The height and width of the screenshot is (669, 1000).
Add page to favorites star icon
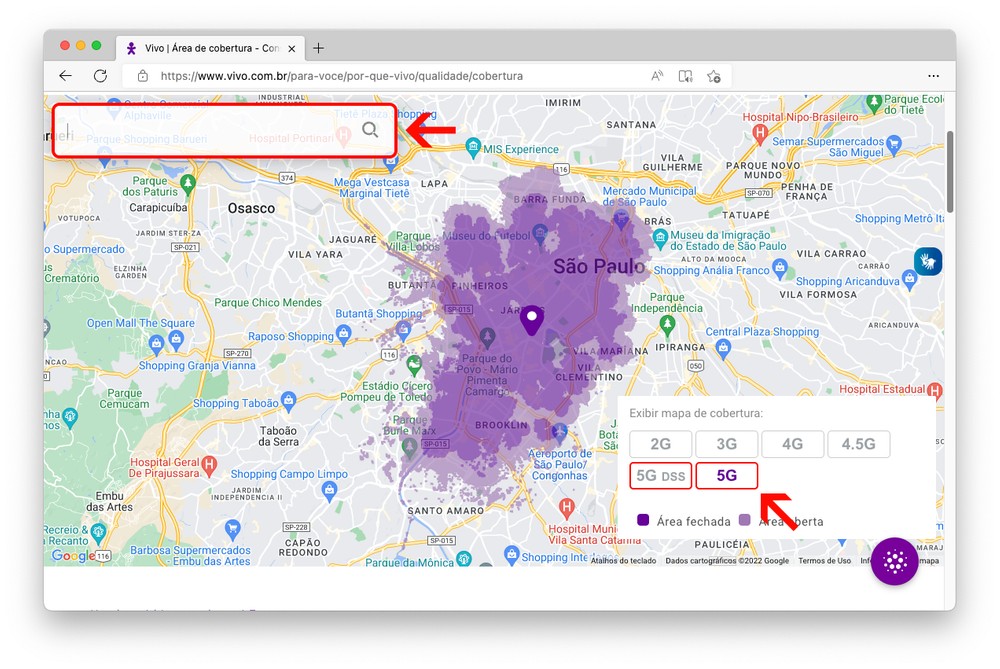pyautogui.click(x=714, y=76)
